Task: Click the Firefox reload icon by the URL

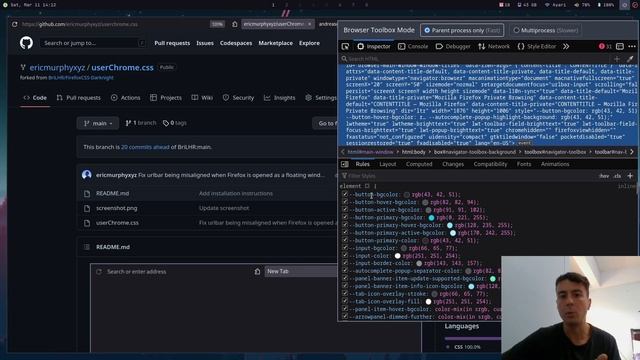Action: tap(15, 24)
